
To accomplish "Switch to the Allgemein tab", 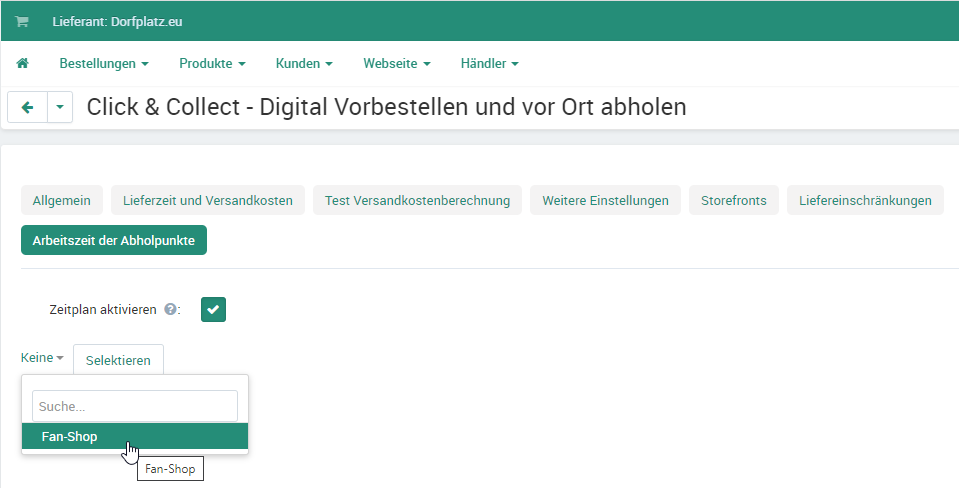I will click(62, 201).
